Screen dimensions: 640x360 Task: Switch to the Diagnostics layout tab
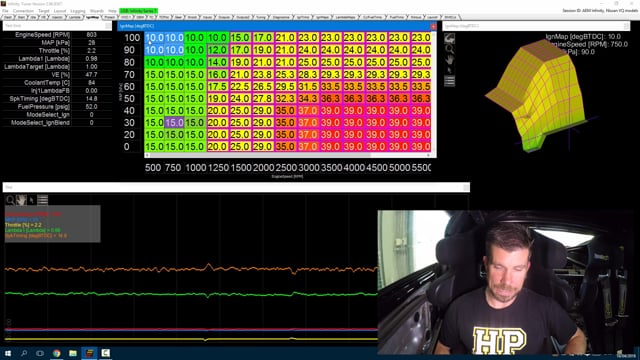pyautogui.click(x=281, y=17)
